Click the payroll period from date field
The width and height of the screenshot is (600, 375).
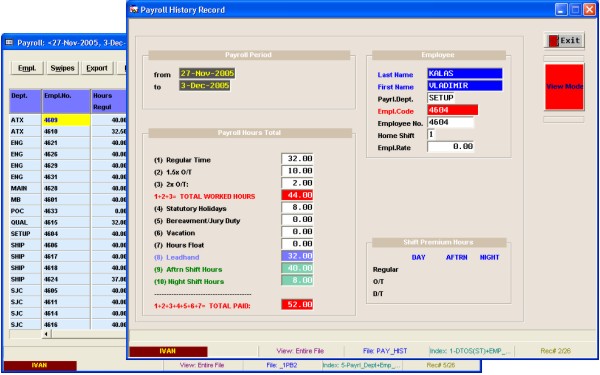(x=207, y=73)
